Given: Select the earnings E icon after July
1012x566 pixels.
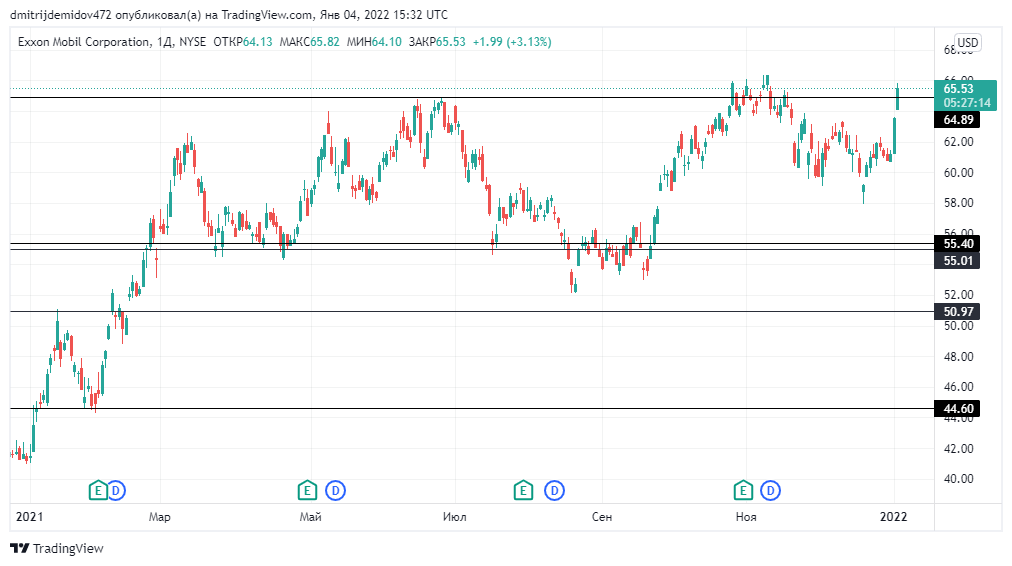Looking at the screenshot, I should (x=523, y=490).
